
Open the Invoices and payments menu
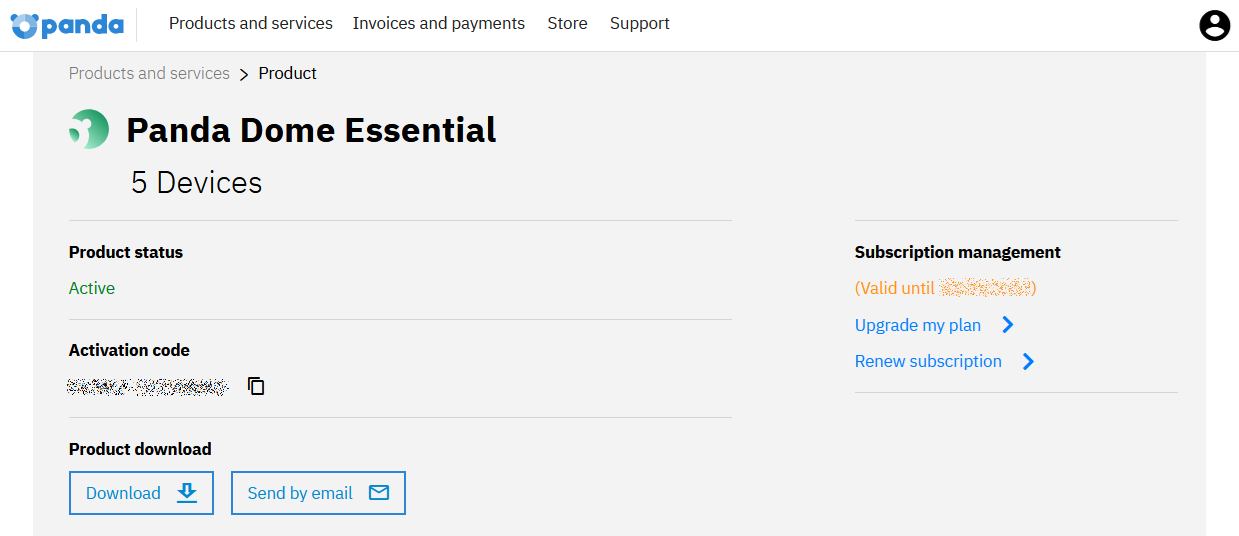[439, 23]
